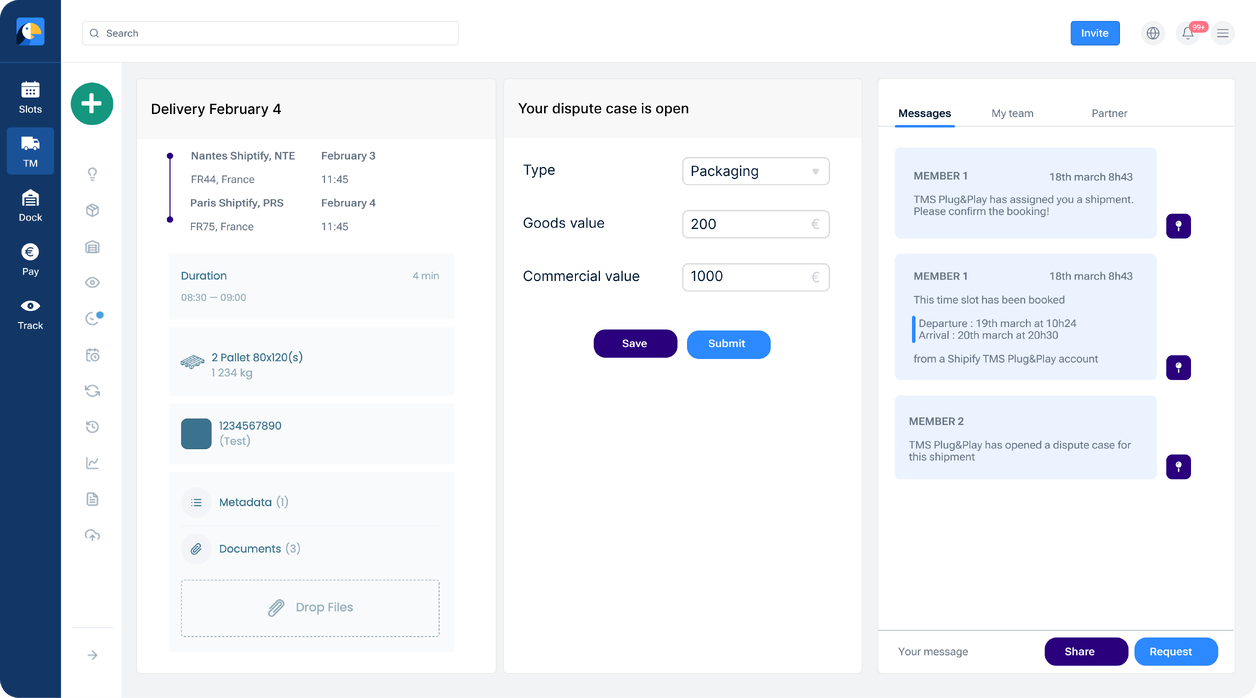Click the history clock icon in sidebar
Screen dimensions: 1256x698
(92, 427)
